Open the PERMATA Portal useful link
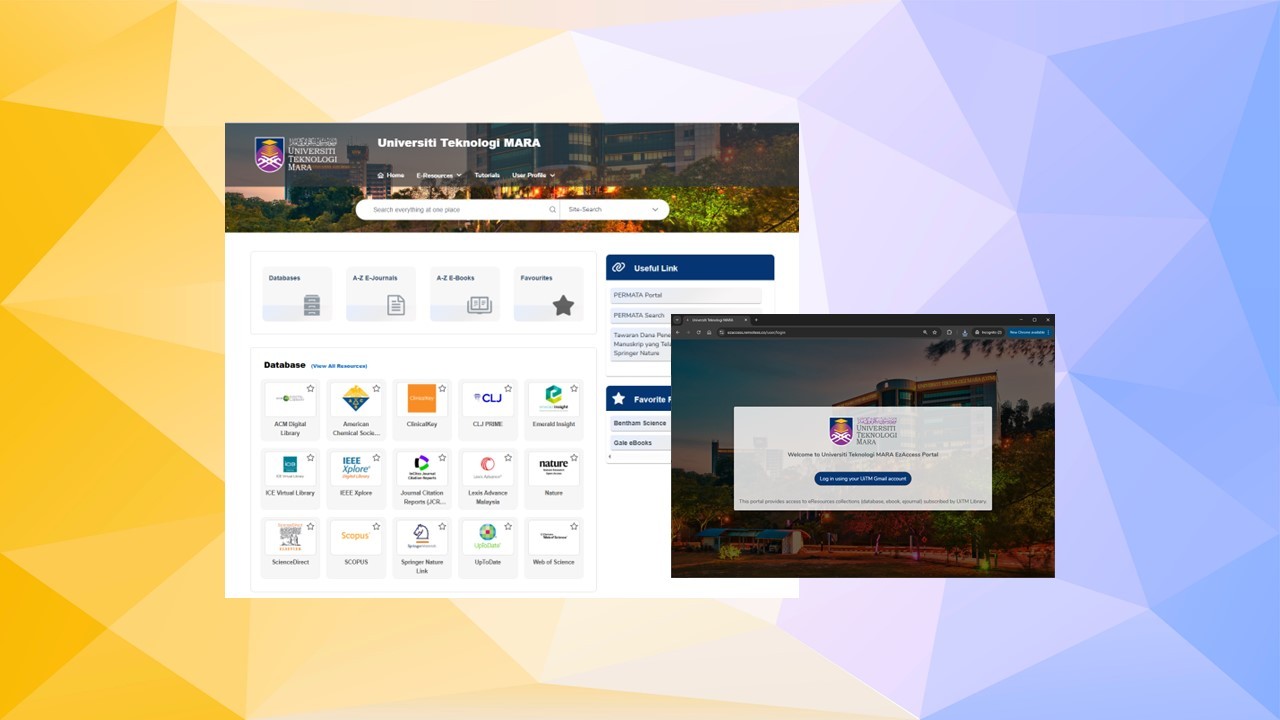 tap(638, 295)
